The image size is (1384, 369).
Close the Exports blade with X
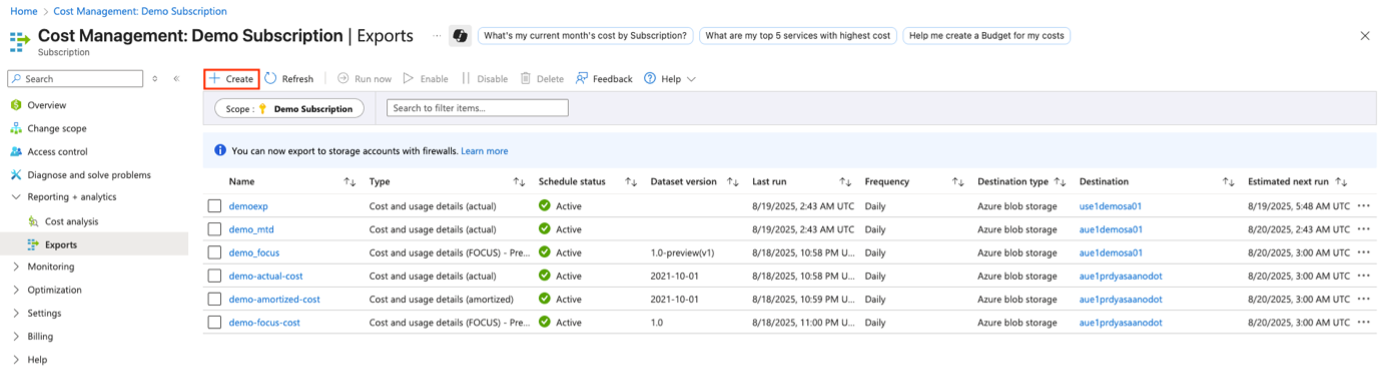1365,36
